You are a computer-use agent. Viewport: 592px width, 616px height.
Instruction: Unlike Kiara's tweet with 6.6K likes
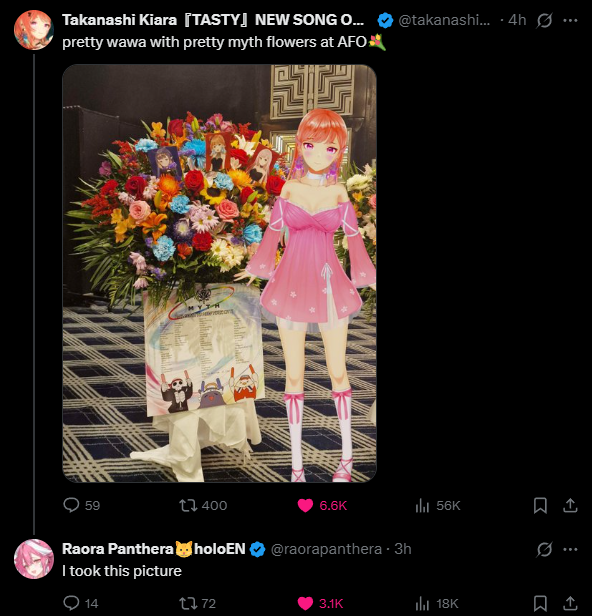tap(322, 505)
